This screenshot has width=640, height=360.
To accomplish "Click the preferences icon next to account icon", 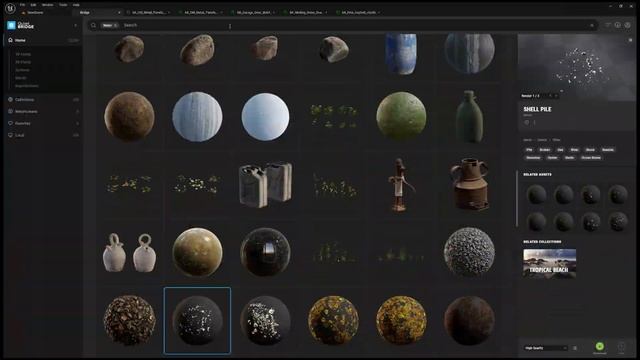I will click(x=618, y=25).
